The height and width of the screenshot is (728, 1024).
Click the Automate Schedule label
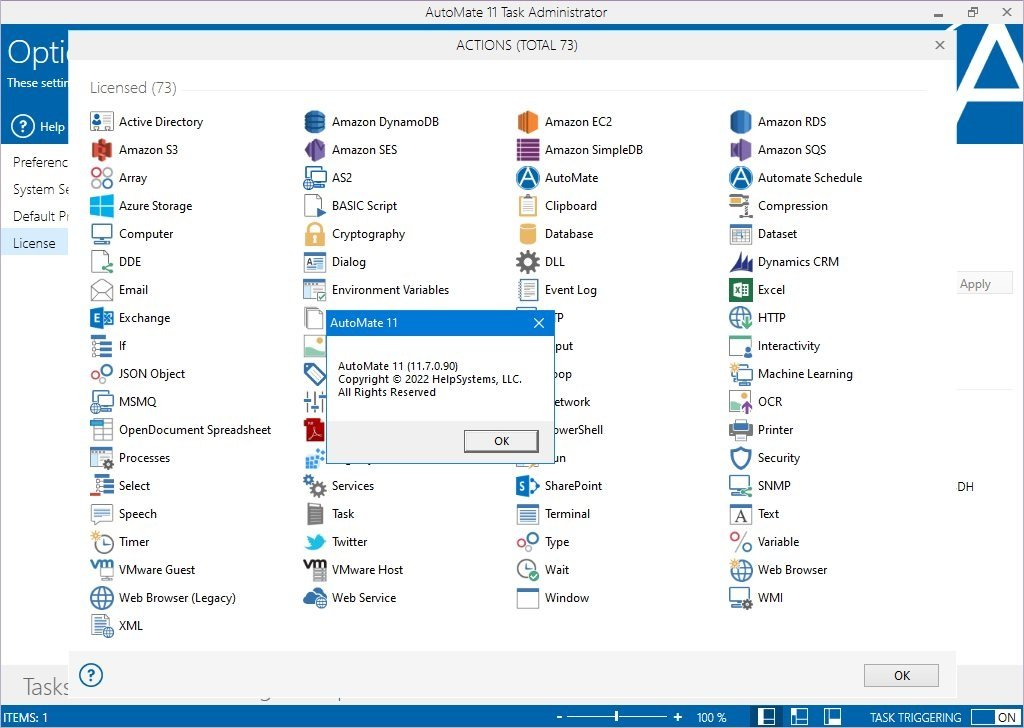point(810,178)
